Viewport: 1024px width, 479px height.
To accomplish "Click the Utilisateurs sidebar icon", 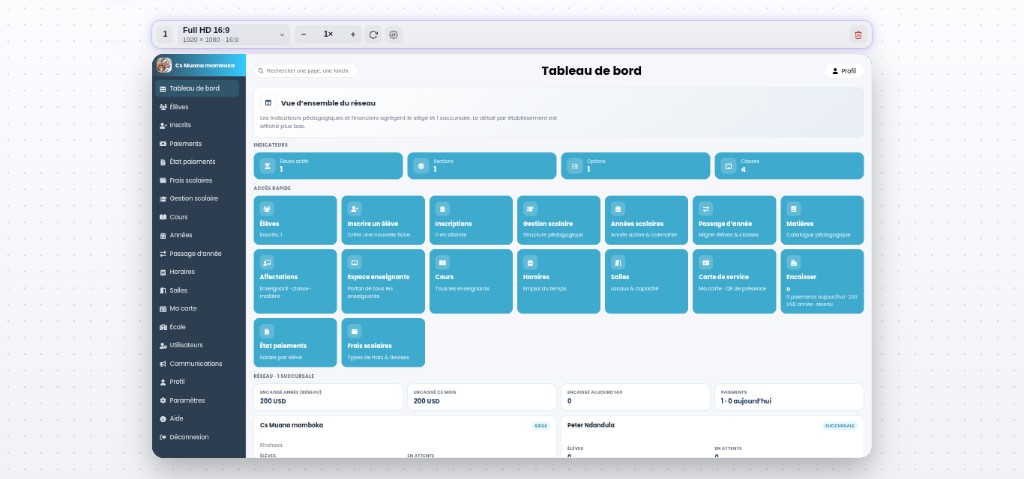I will click(163, 345).
